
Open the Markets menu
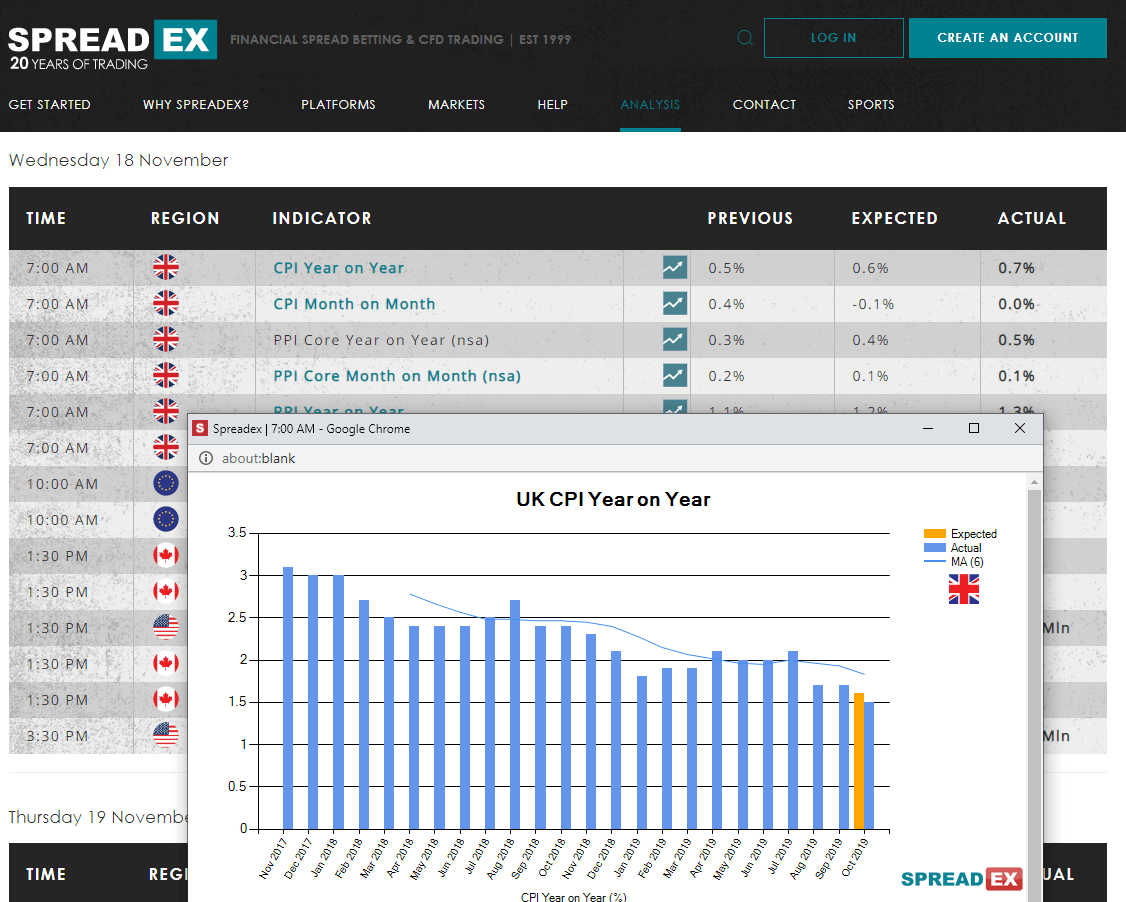(x=456, y=105)
